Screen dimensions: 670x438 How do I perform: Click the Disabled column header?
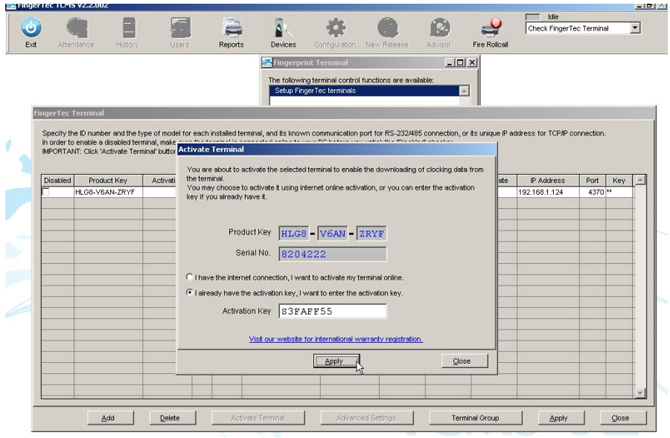[58, 180]
